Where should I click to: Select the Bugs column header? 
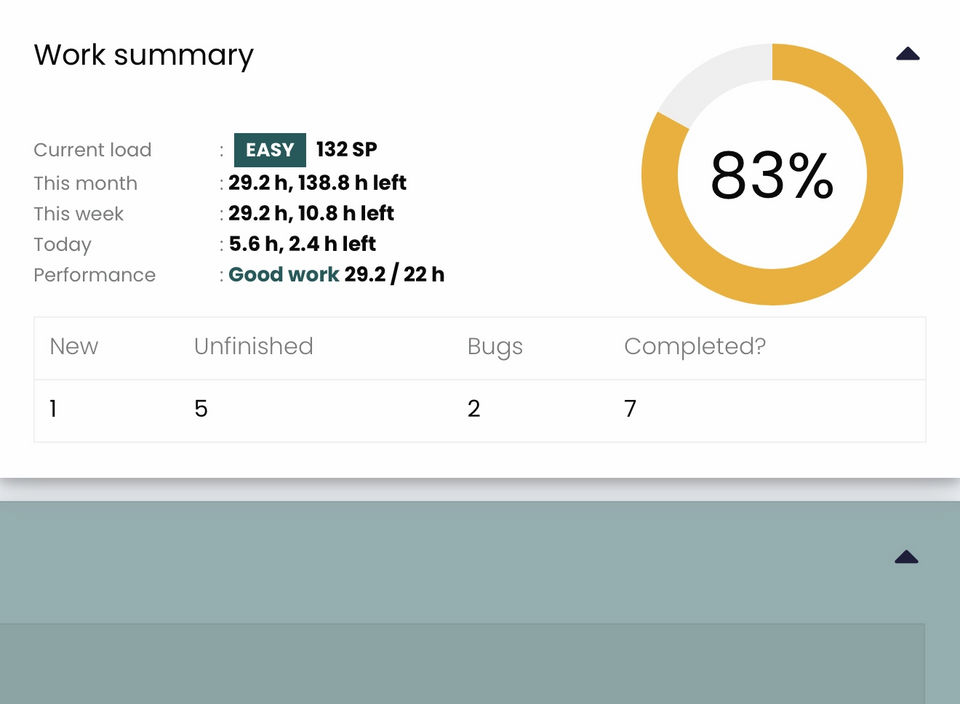coord(495,347)
